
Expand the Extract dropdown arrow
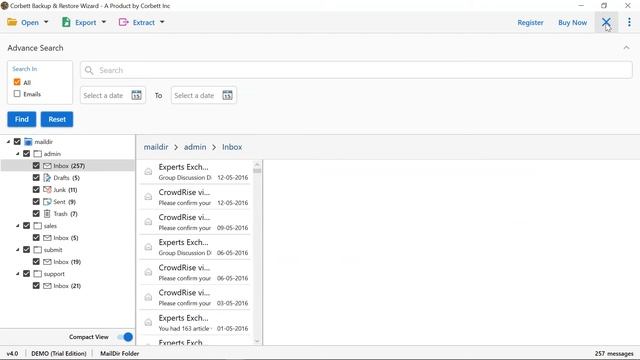(x=162, y=22)
